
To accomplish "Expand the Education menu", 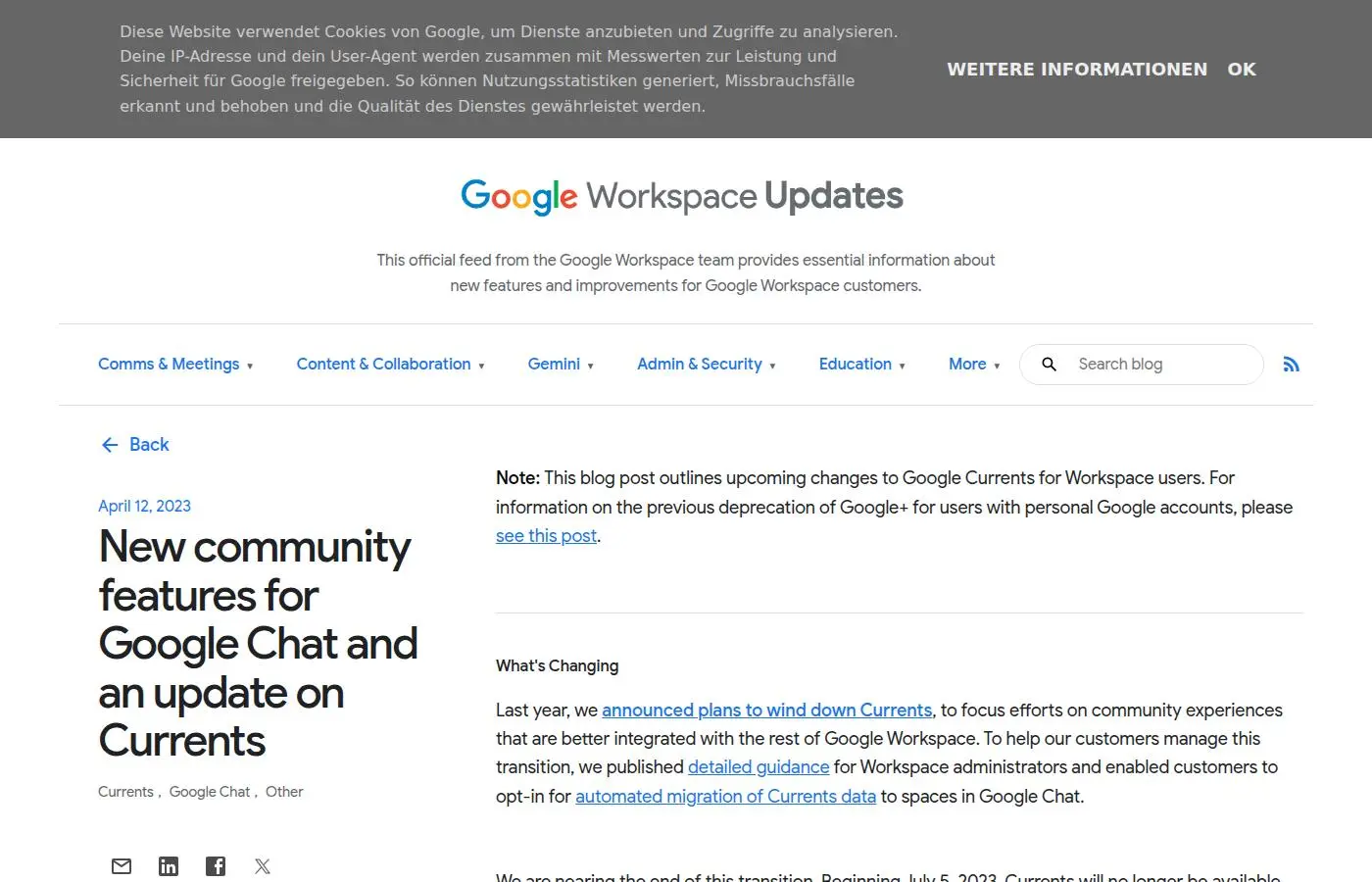I will (x=862, y=365).
